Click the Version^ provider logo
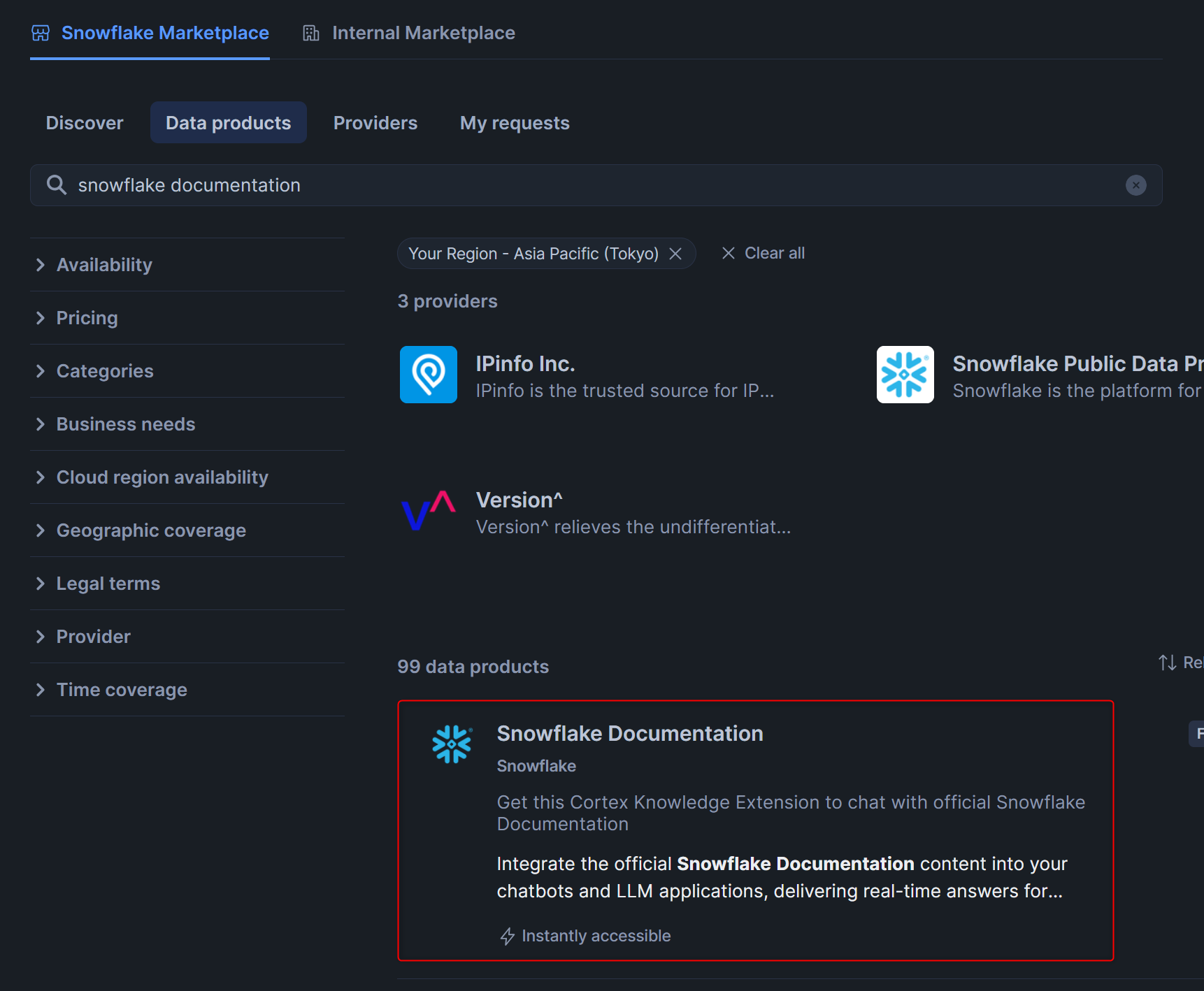This screenshot has width=1204, height=991. pyautogui.click(x=429, y=511)
